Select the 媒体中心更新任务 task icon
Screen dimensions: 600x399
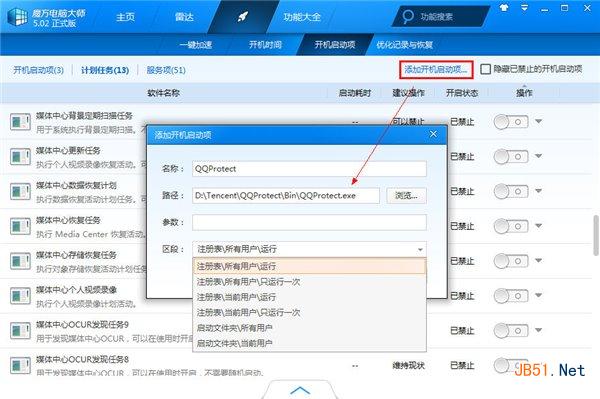pos(20,156)
